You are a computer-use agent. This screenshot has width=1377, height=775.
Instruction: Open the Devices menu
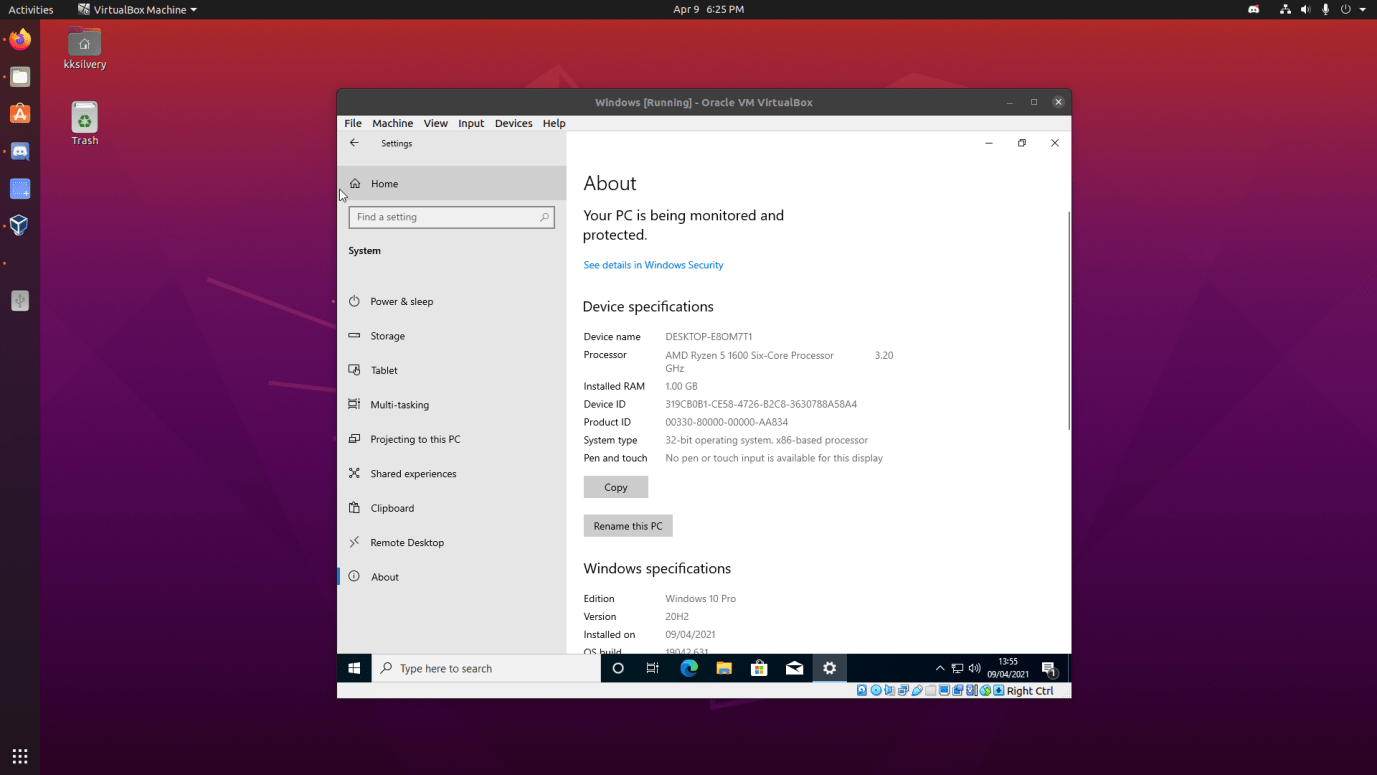coord(513,123)
